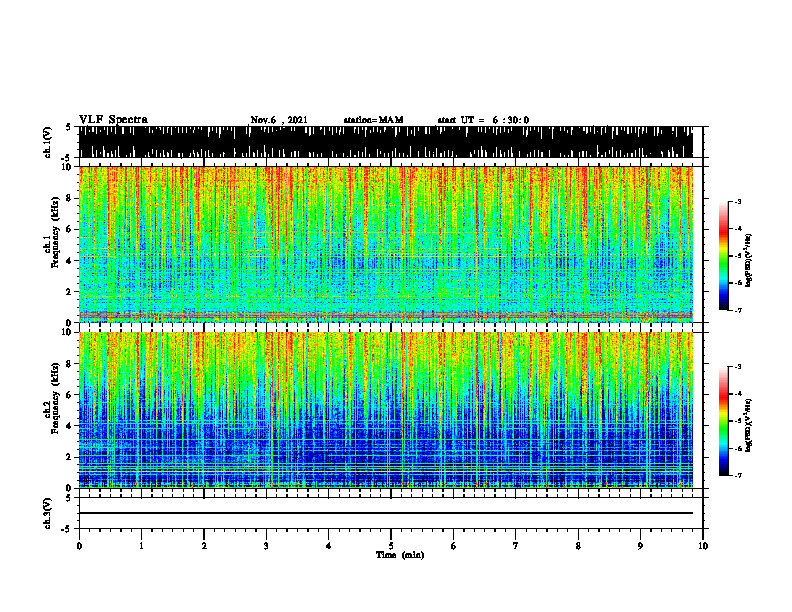The image size is (792, 612).
Task: Click the ch.1 color bar log(PSD) title
Action: pyautogui.click(x=749, y=260)
